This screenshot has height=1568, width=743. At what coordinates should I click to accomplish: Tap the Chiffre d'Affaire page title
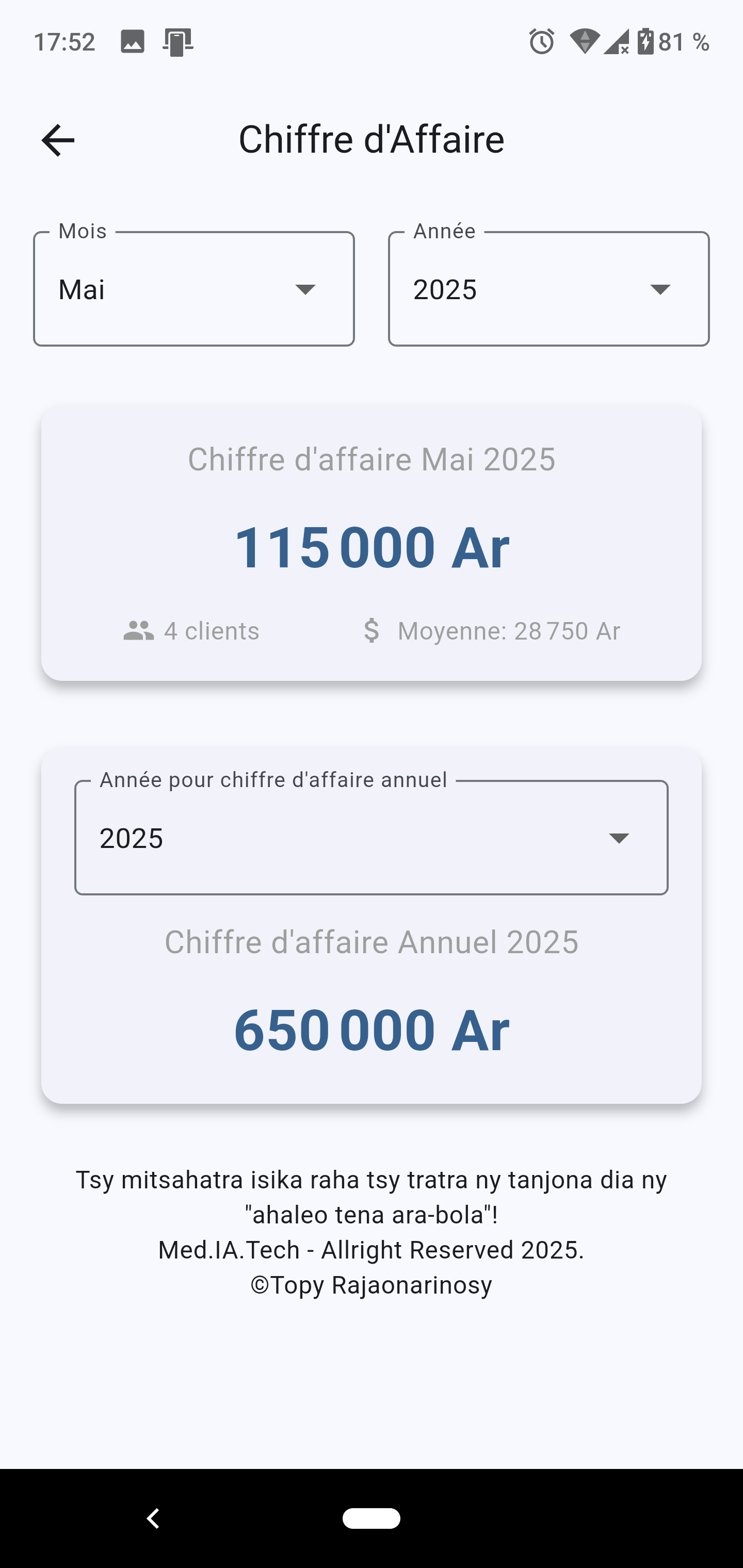pos(372,139)
